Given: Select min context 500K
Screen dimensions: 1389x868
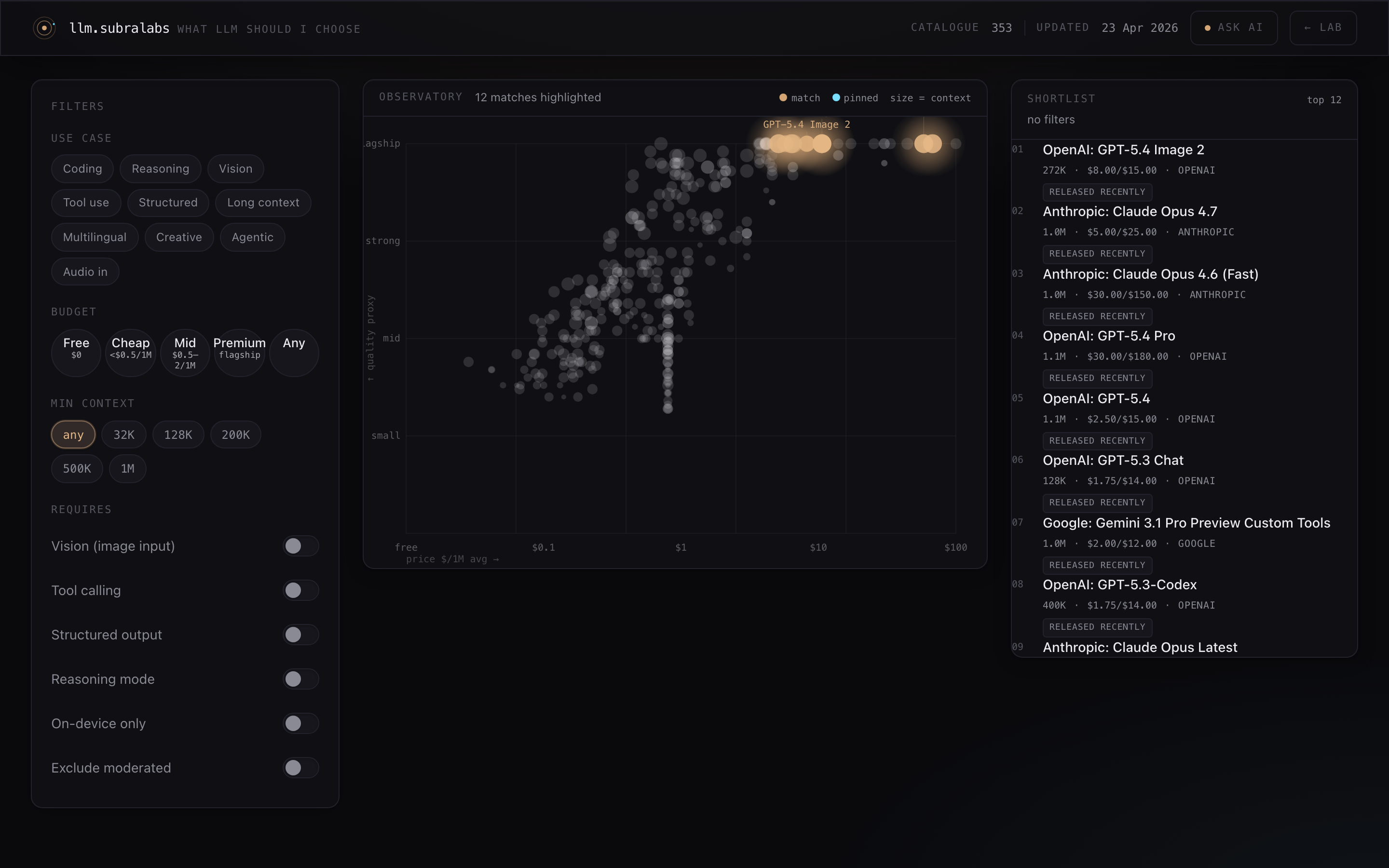Looking at the screenshot, I should (76, 468).
